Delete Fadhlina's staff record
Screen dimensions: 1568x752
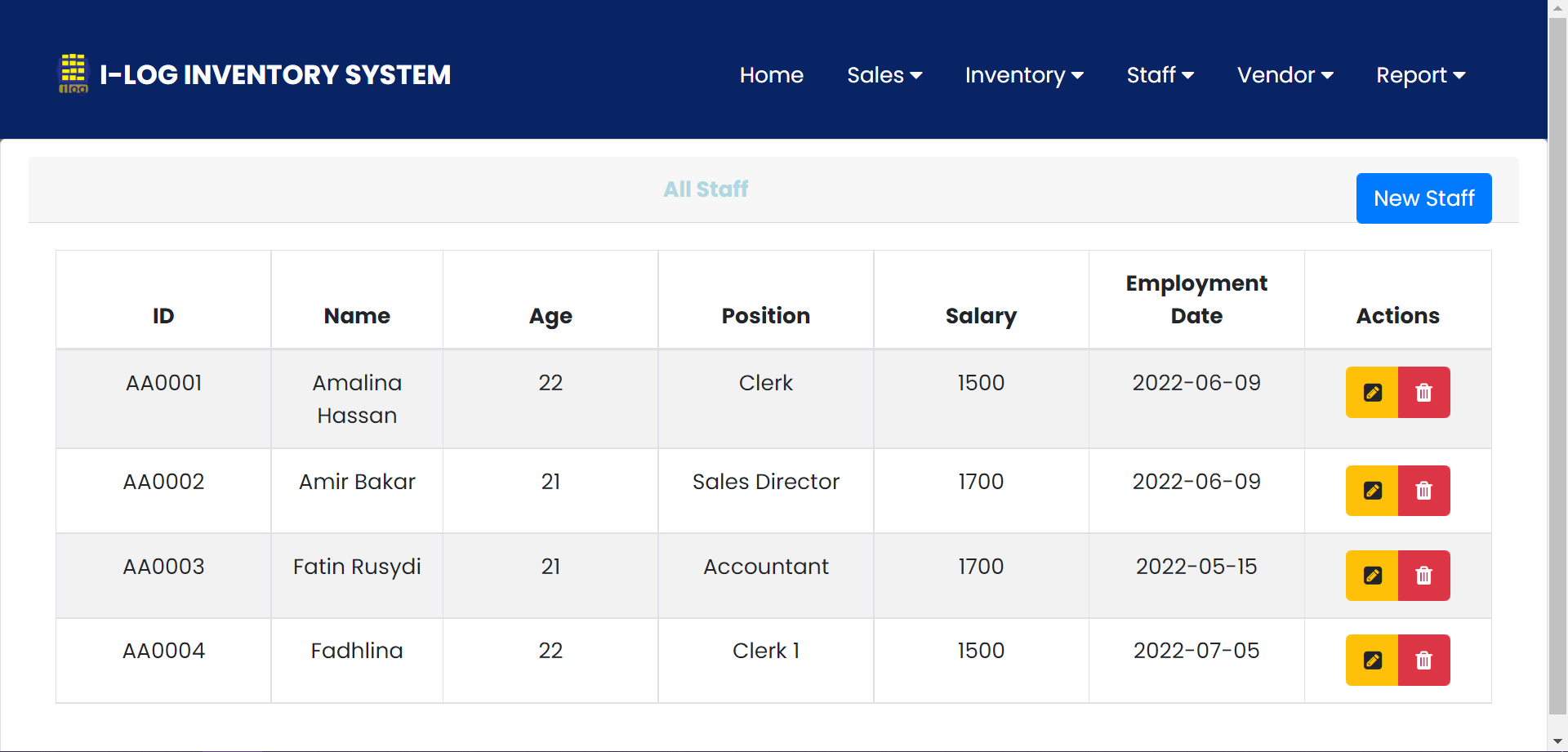click(1423, 660)
